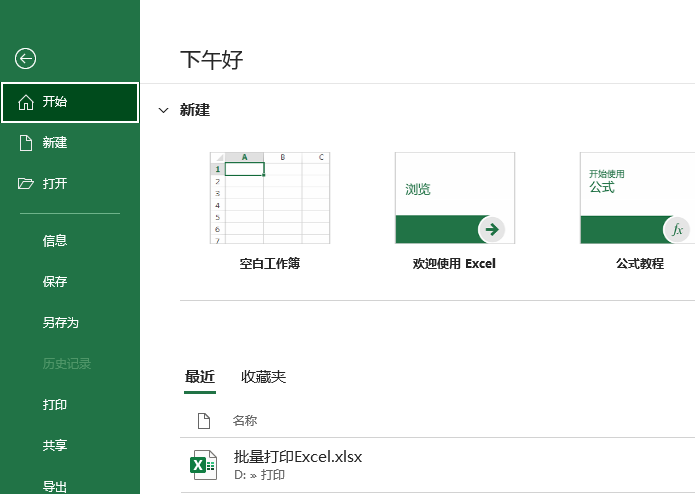Create a 空白工作簿 from the thumbnail
Screen dimensions: 695x494
pos(270,198)
